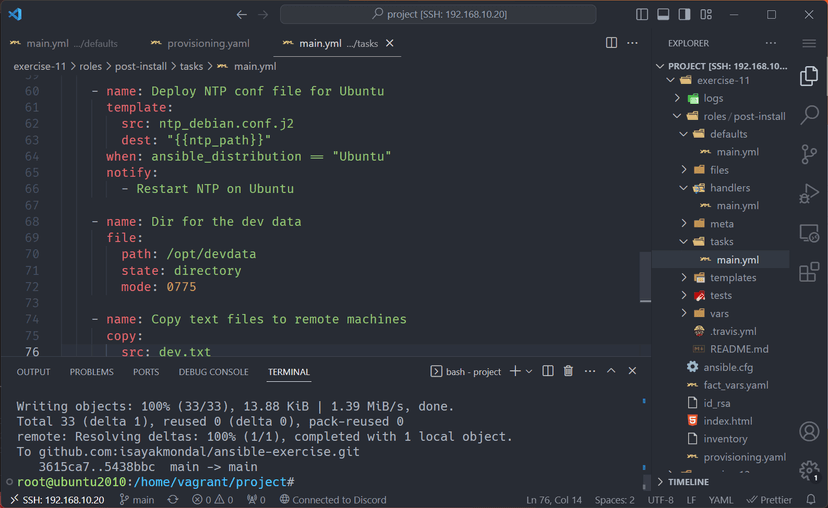Open the Run and Debug icon
The height and width of the screenshot is (508, 828).
tap(808, 193)
